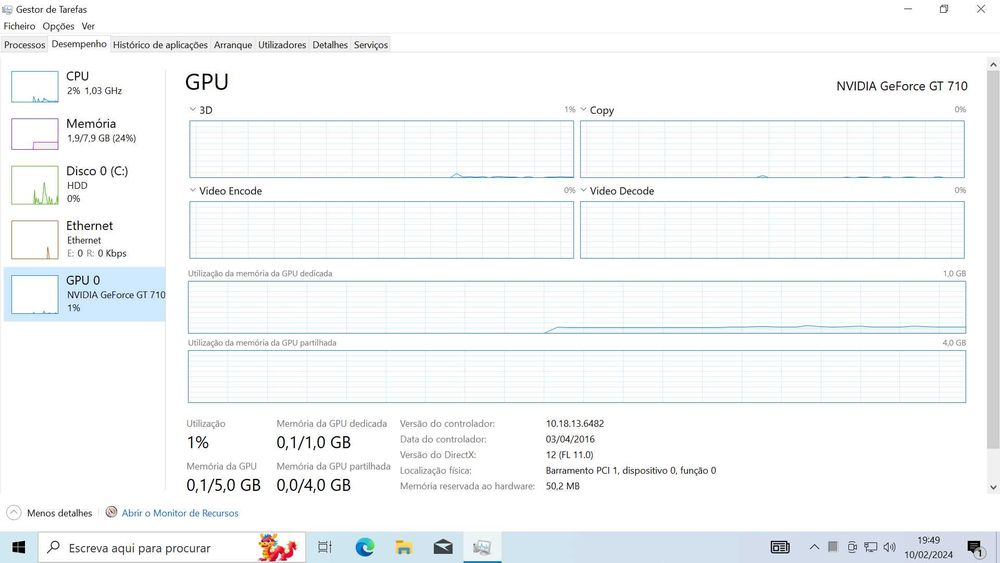Click the CPU mini graph thumbnail
The width and height of the screenshot is (1000, 563).
point(34,87)
